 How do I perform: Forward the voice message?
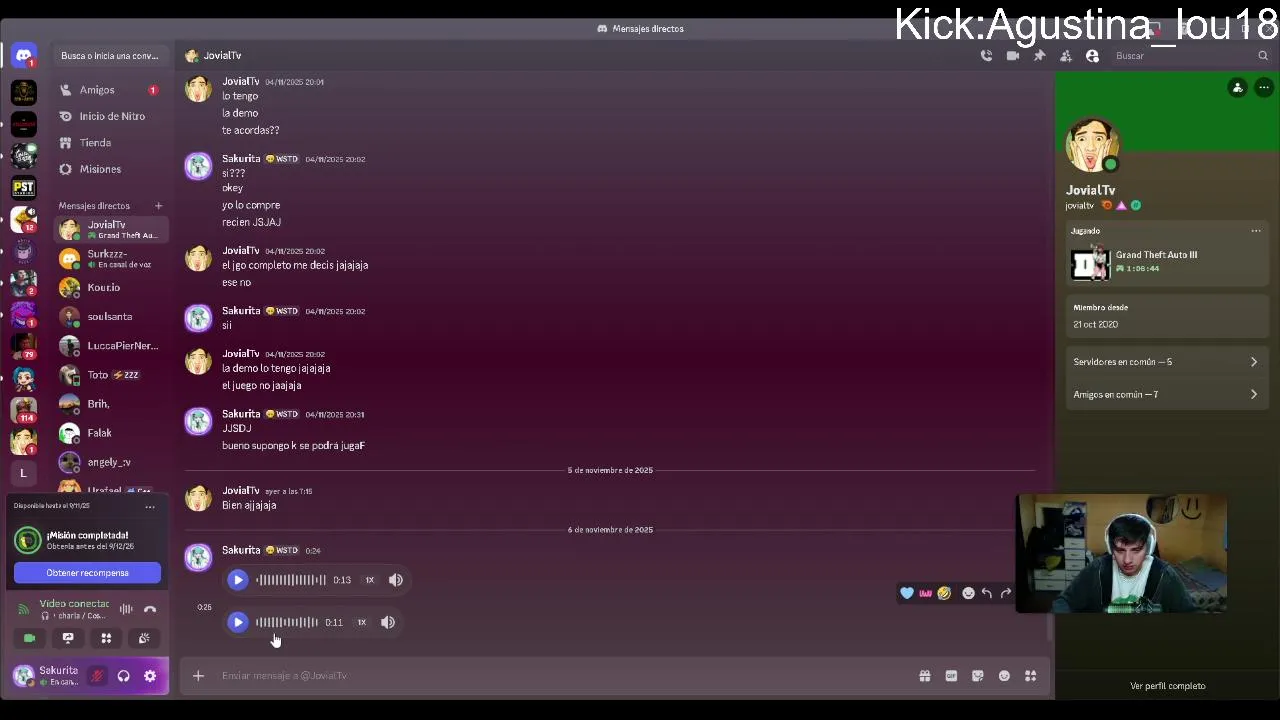click(1006, 593)
